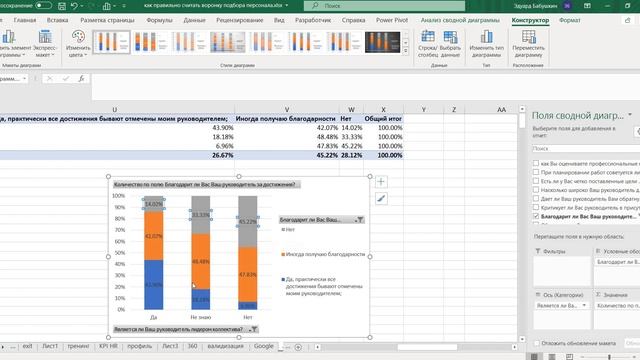Click the insert function fx icon
Image resolution: width=640 pixels, height=360 pixels.
point(81,78)
